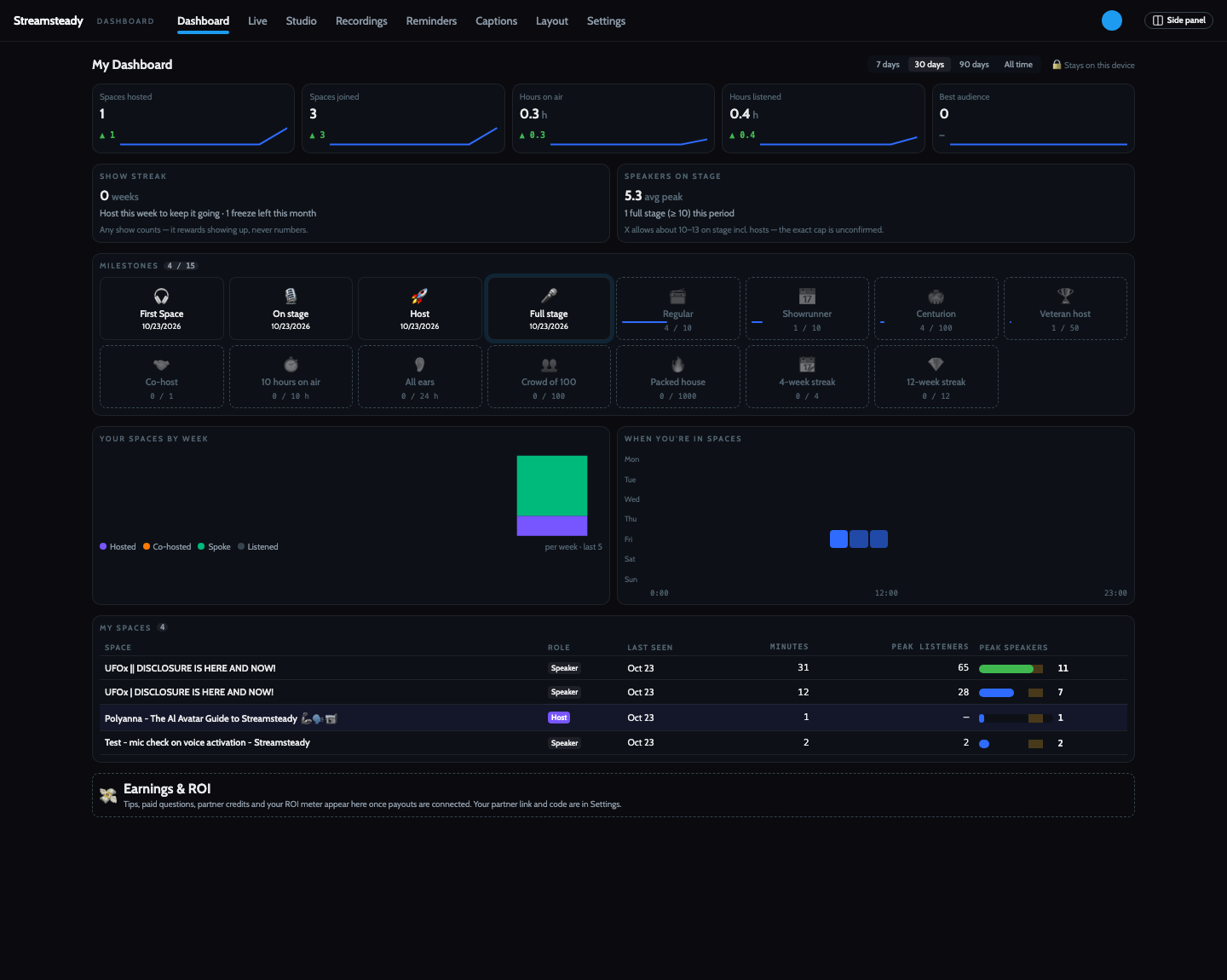
Task: Sort by the PEAK LISTENERS column header
Action: 930,647
